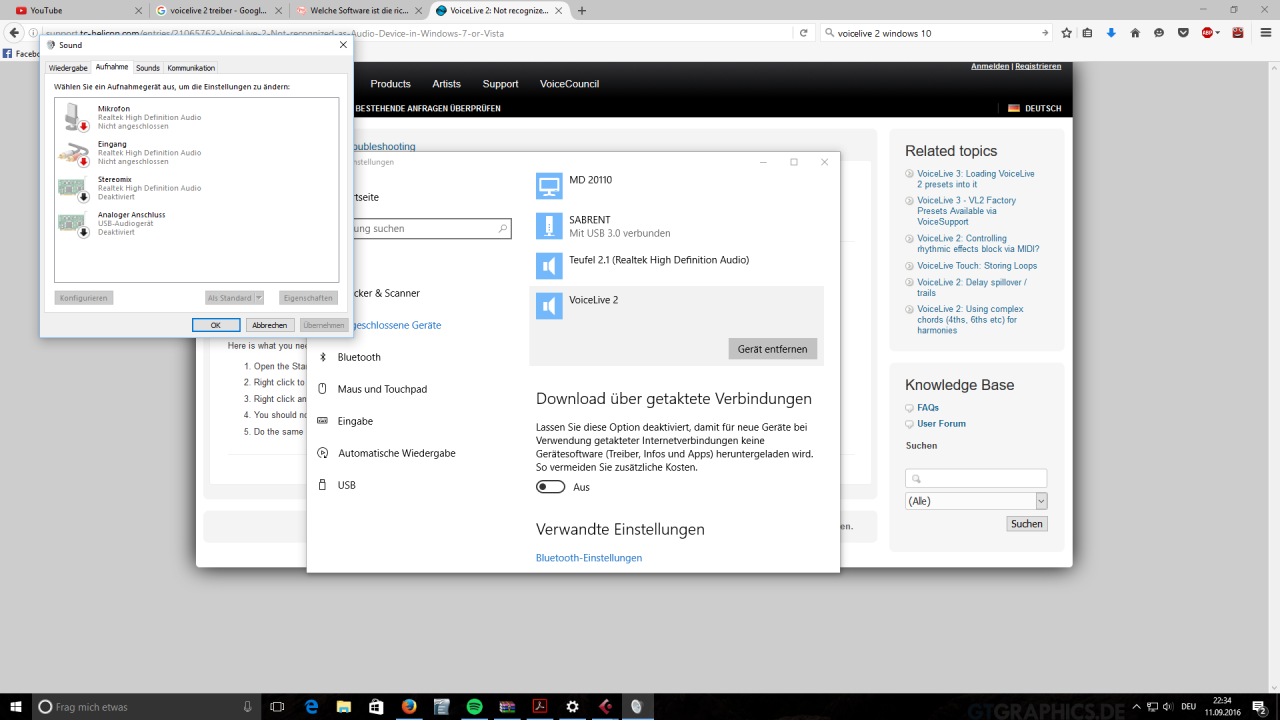Image resolution: width=1280 pixels, height=720 pixels.
Task: Open Settings gear in taskbar
Action: coord(572,706)
